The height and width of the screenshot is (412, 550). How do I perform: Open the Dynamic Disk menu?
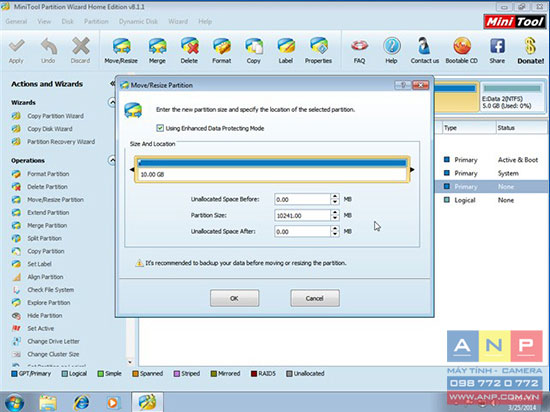pyautogui.click(x=138, y=21)
